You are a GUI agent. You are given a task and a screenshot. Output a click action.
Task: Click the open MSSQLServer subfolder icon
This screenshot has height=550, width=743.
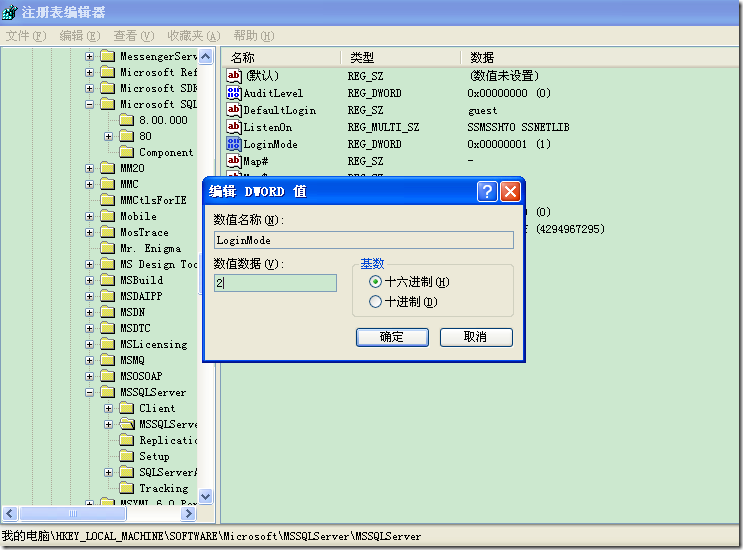pyautogui.click(x=127, y=424)
